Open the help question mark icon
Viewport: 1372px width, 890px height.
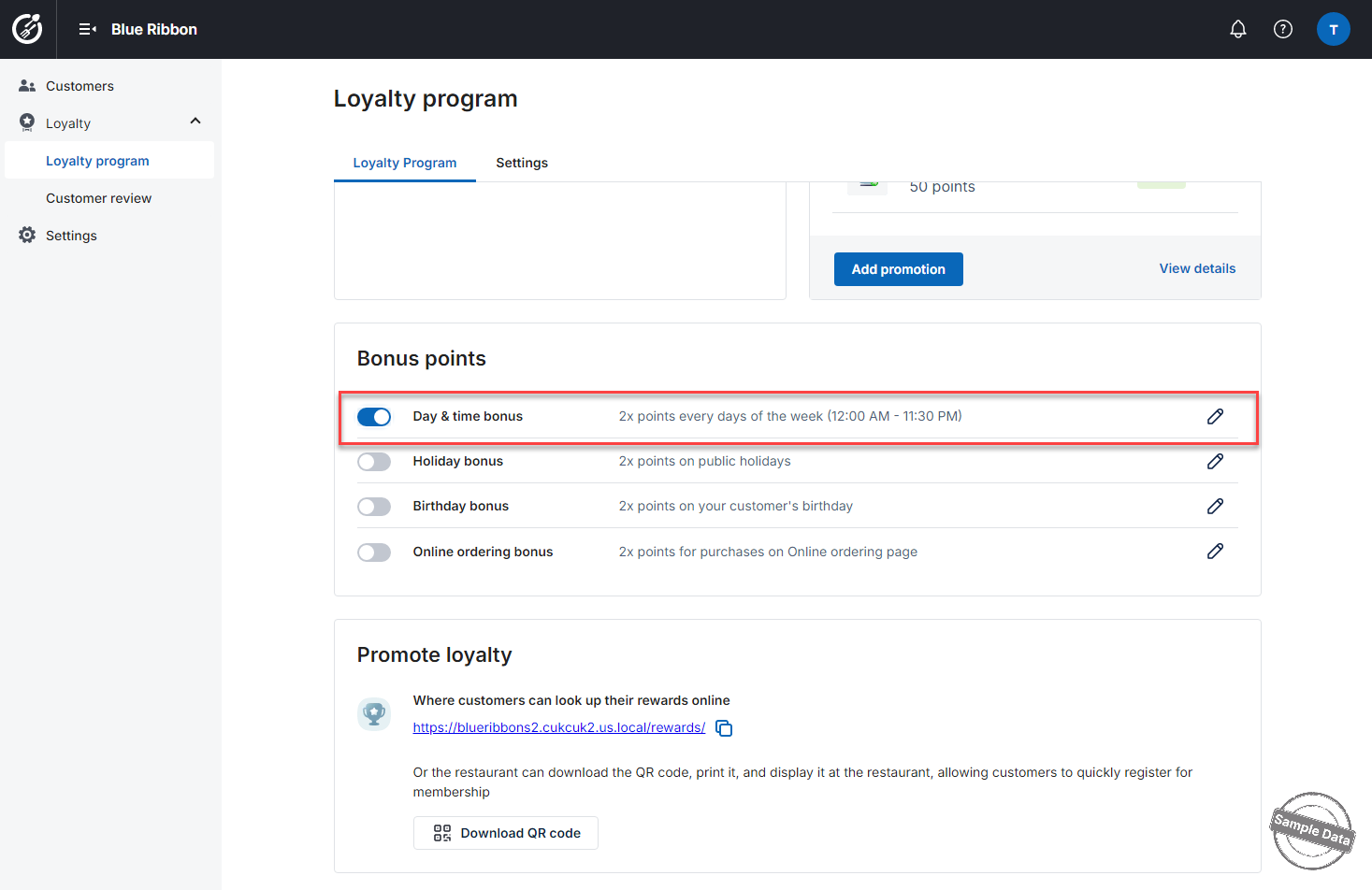pos(1283,29)
